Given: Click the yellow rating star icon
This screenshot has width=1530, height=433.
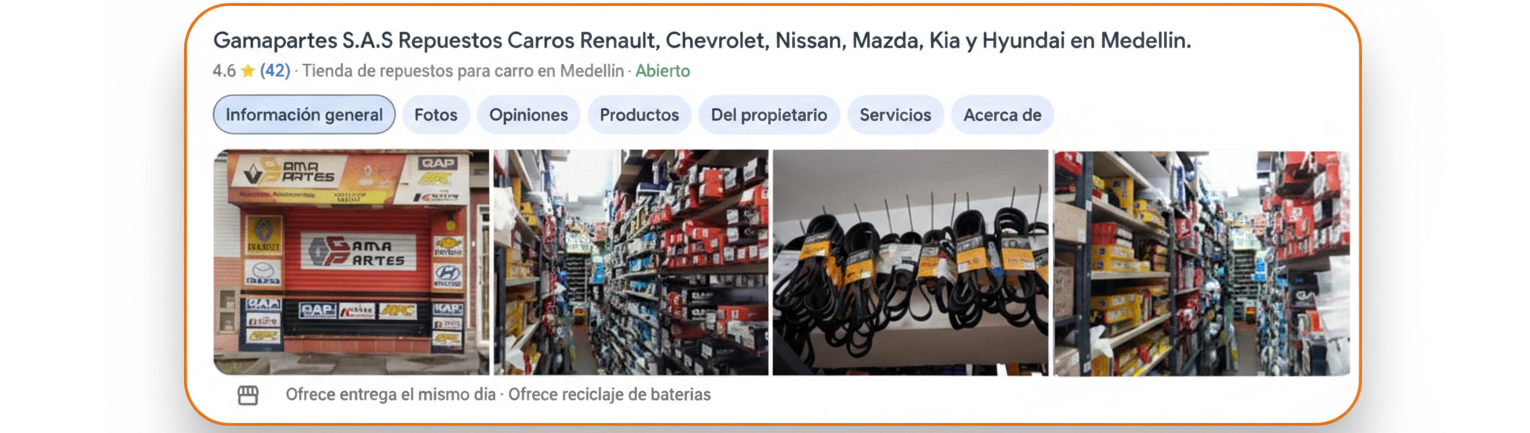Looking at the screenshot, I should coord(248,71).
